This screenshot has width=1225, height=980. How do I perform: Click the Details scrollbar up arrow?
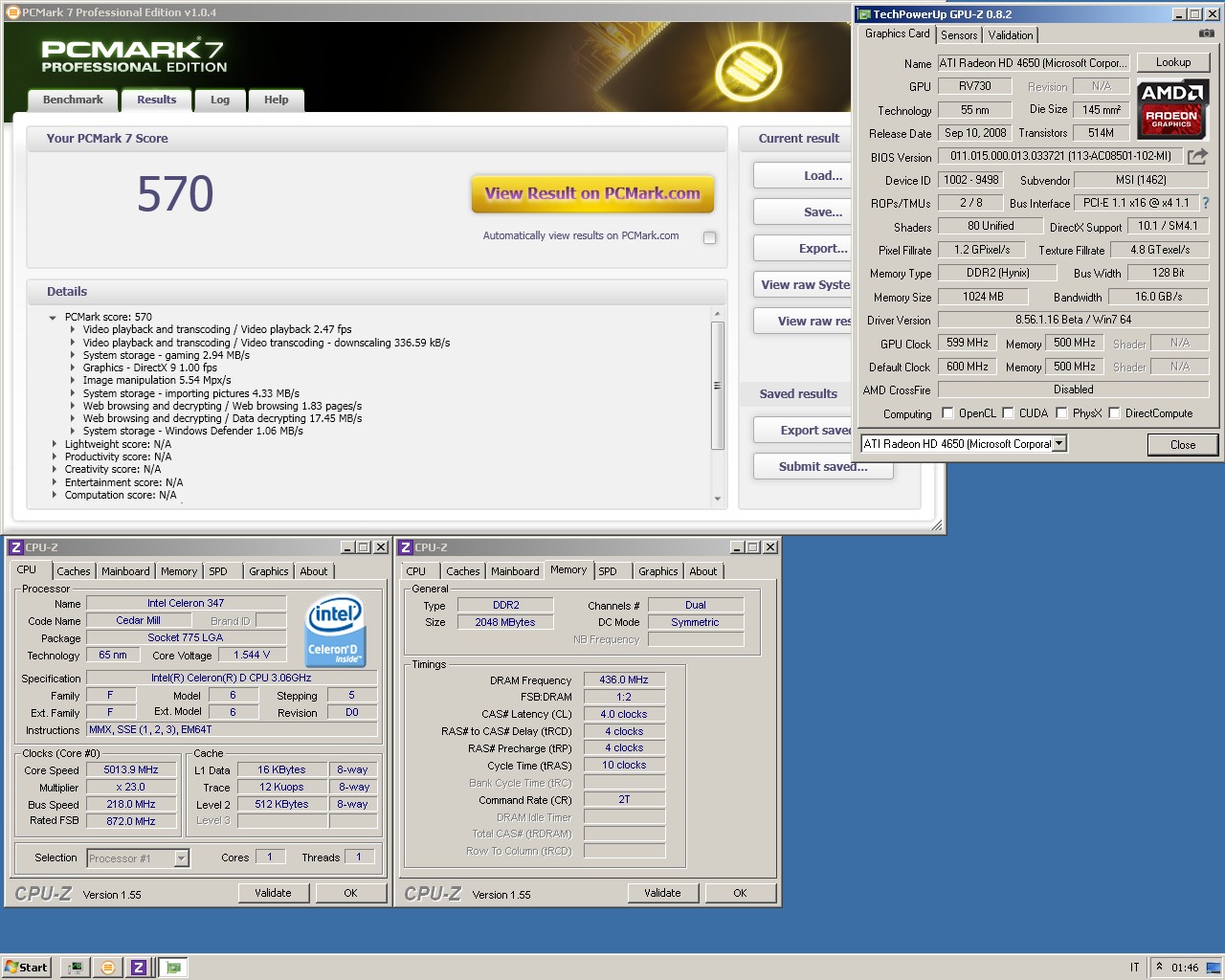click(718, 314)
